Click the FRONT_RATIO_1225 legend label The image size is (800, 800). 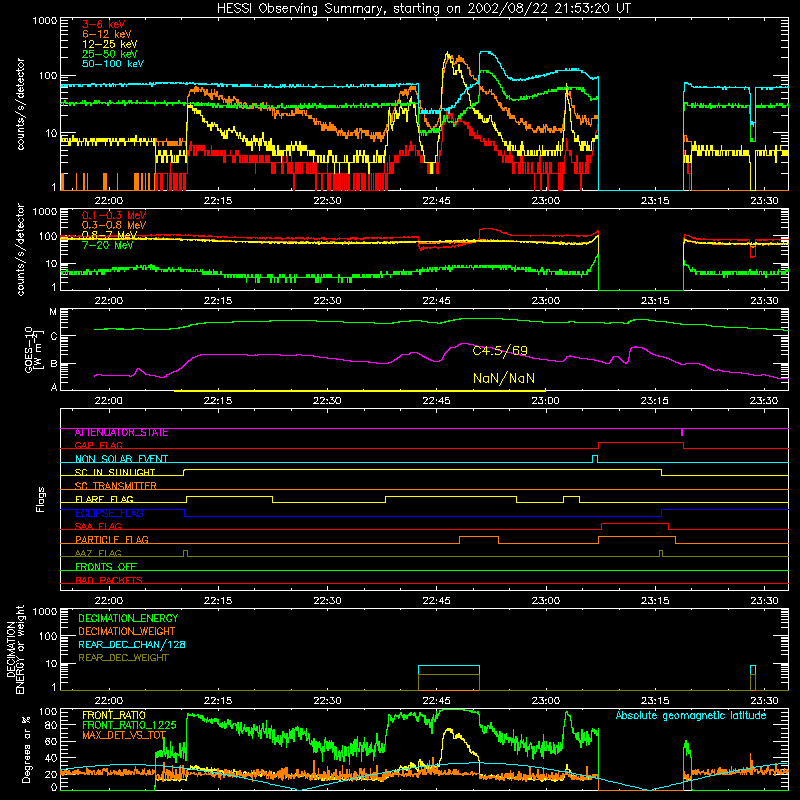coord(129,725)
